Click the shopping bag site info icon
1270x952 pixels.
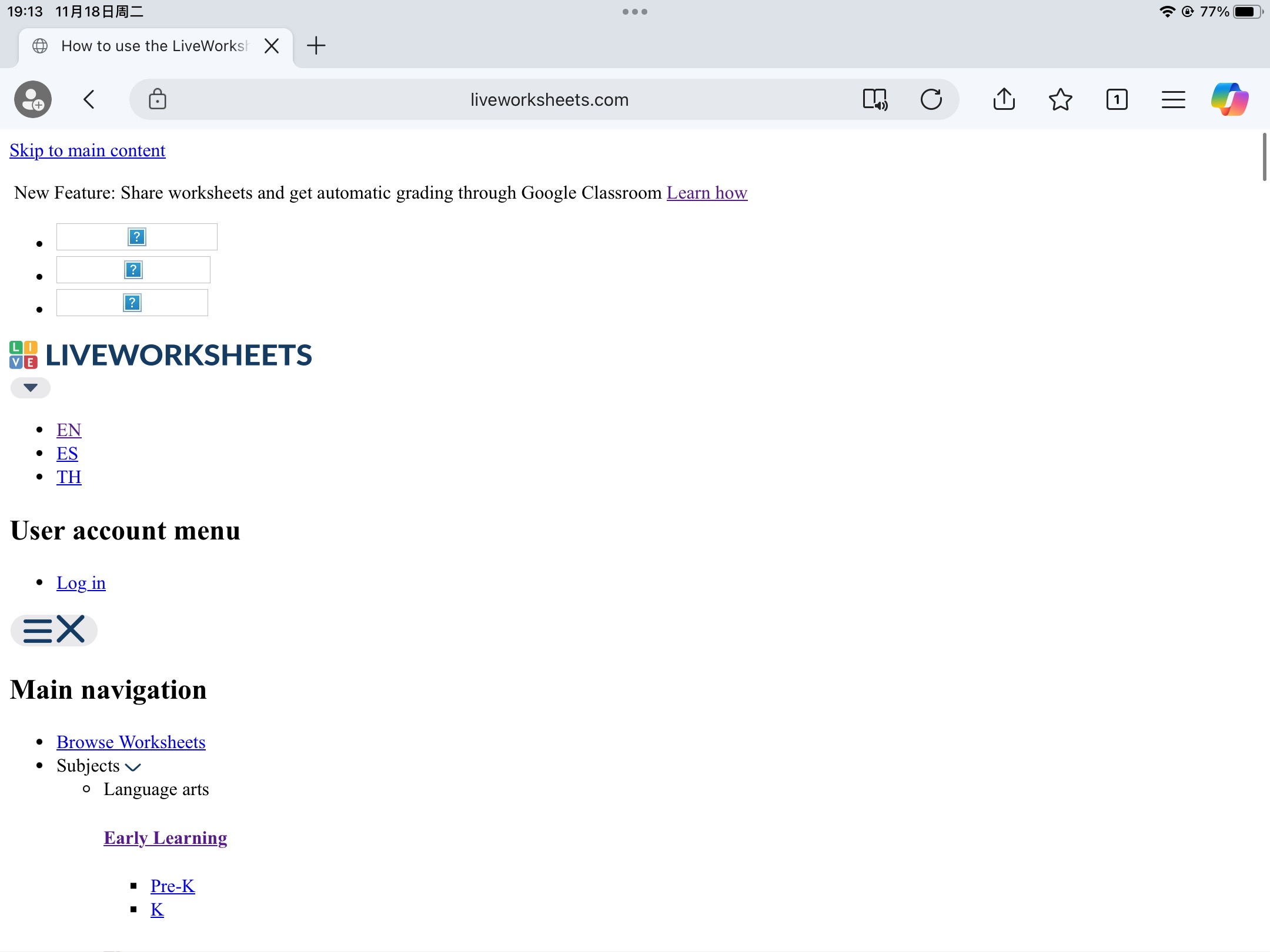158,99
